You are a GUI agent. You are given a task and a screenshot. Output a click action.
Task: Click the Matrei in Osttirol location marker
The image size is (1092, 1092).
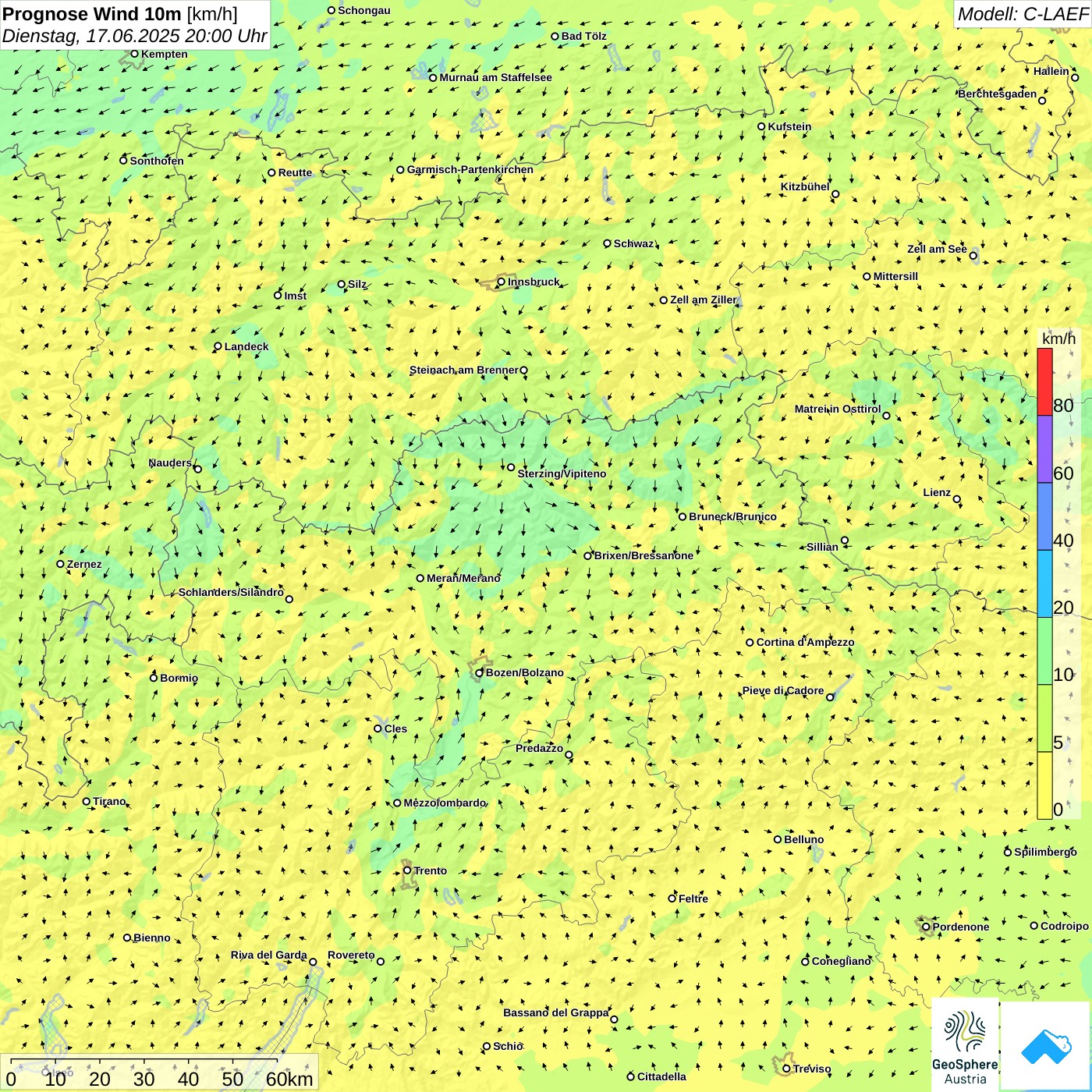point(886,415)
